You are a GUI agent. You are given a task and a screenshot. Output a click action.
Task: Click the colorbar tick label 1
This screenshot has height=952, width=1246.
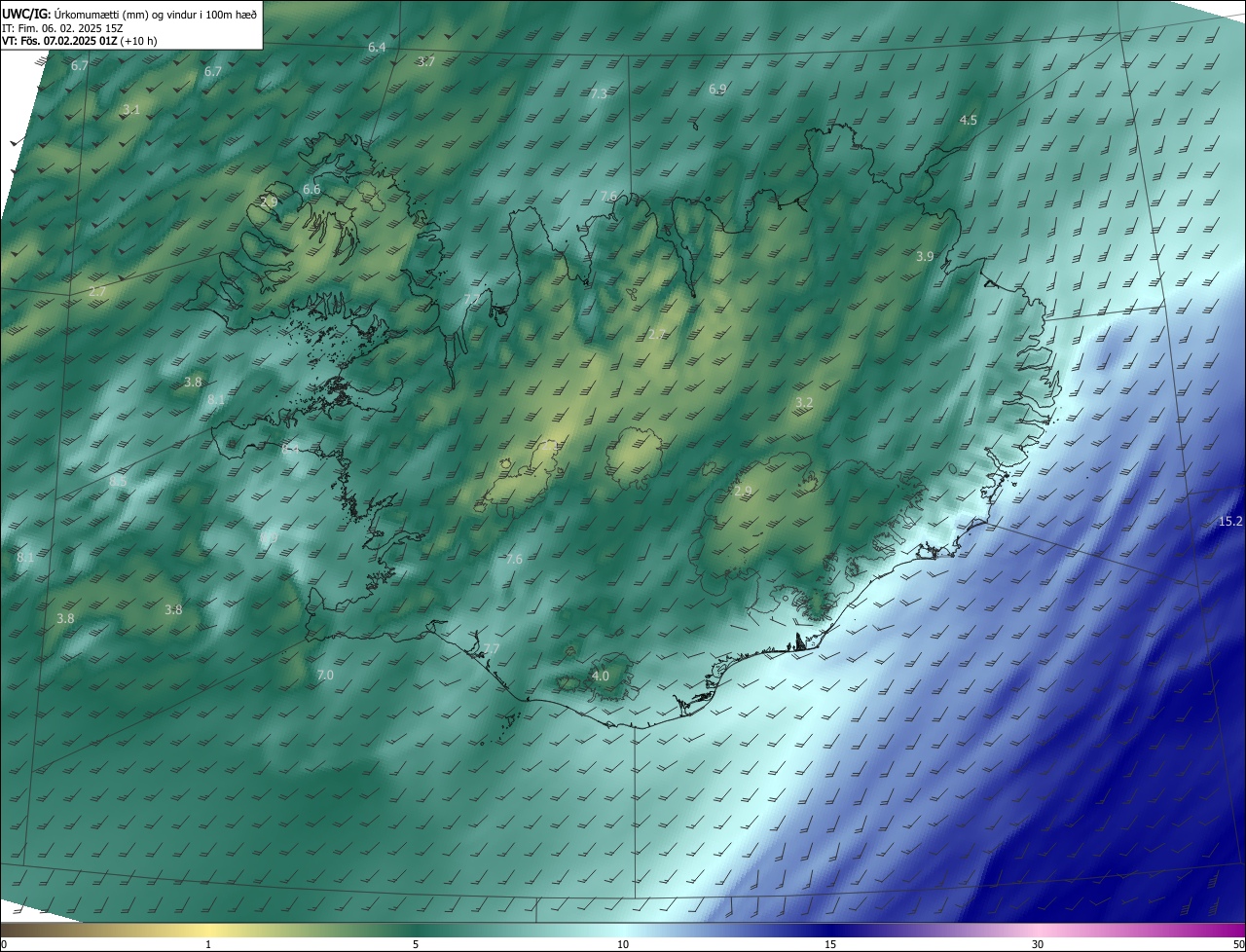tap(208, 945)
